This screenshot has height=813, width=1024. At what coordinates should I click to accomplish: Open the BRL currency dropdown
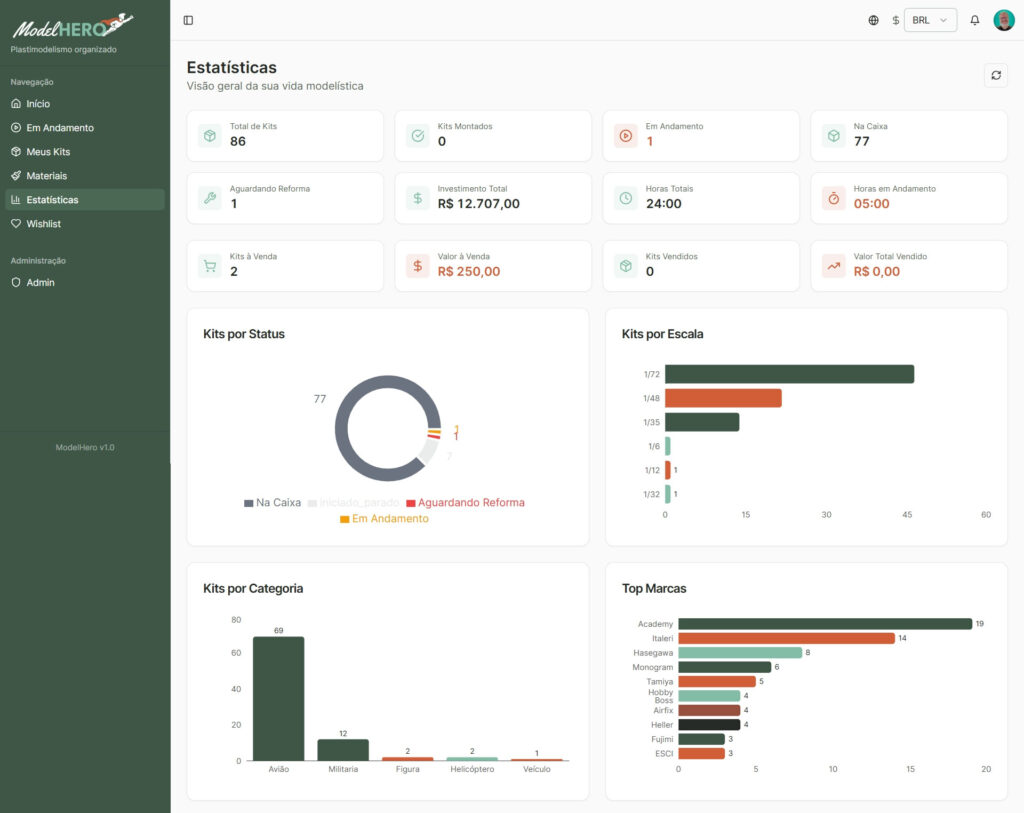click(930, 20)
